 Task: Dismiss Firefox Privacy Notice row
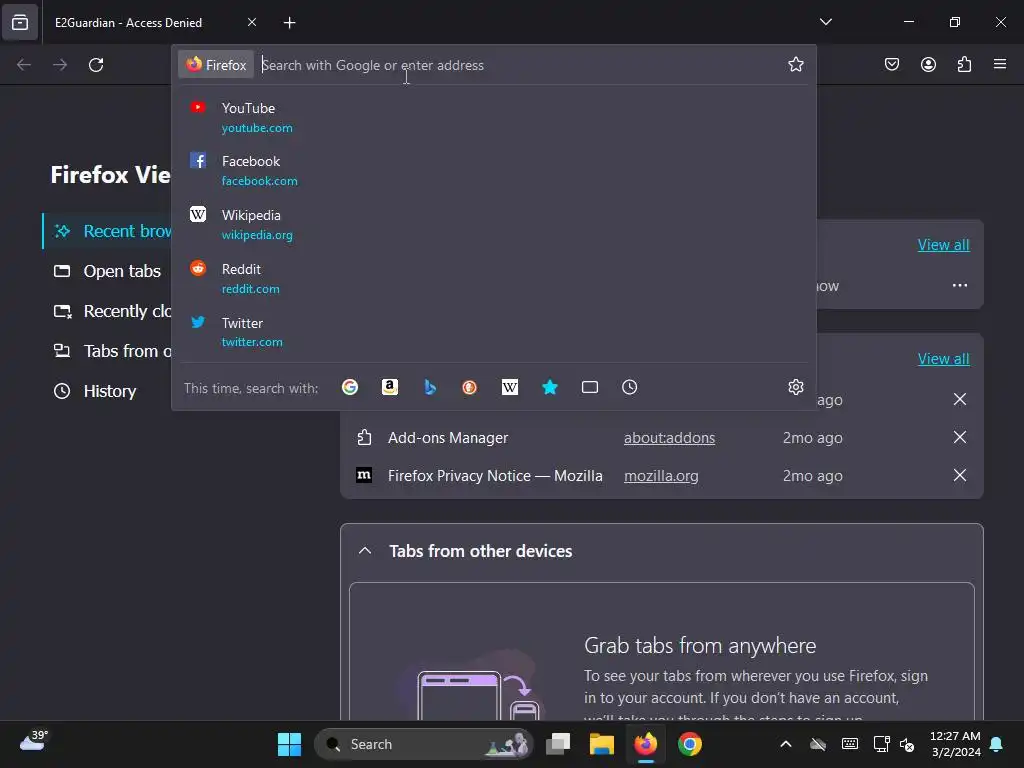(959, 475)
